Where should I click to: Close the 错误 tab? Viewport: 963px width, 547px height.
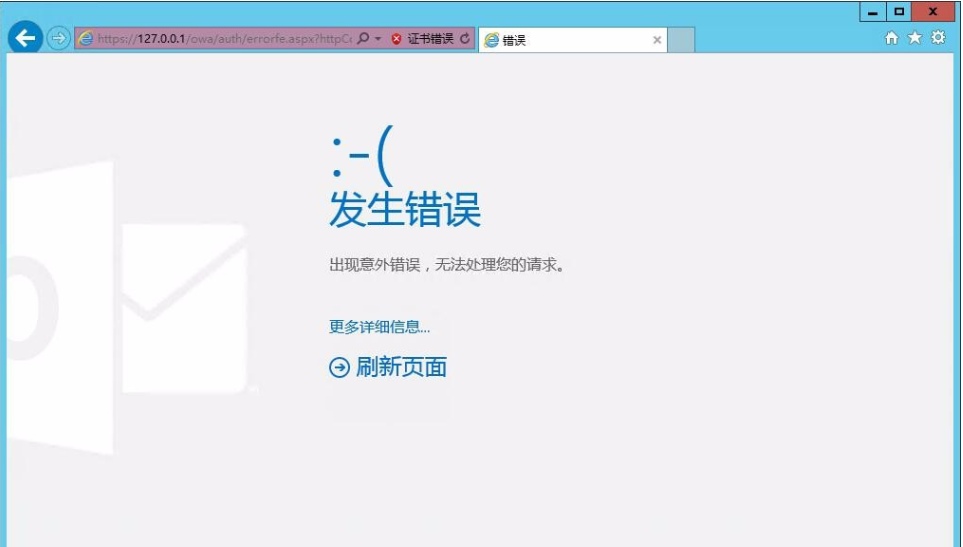click(657, 40)
